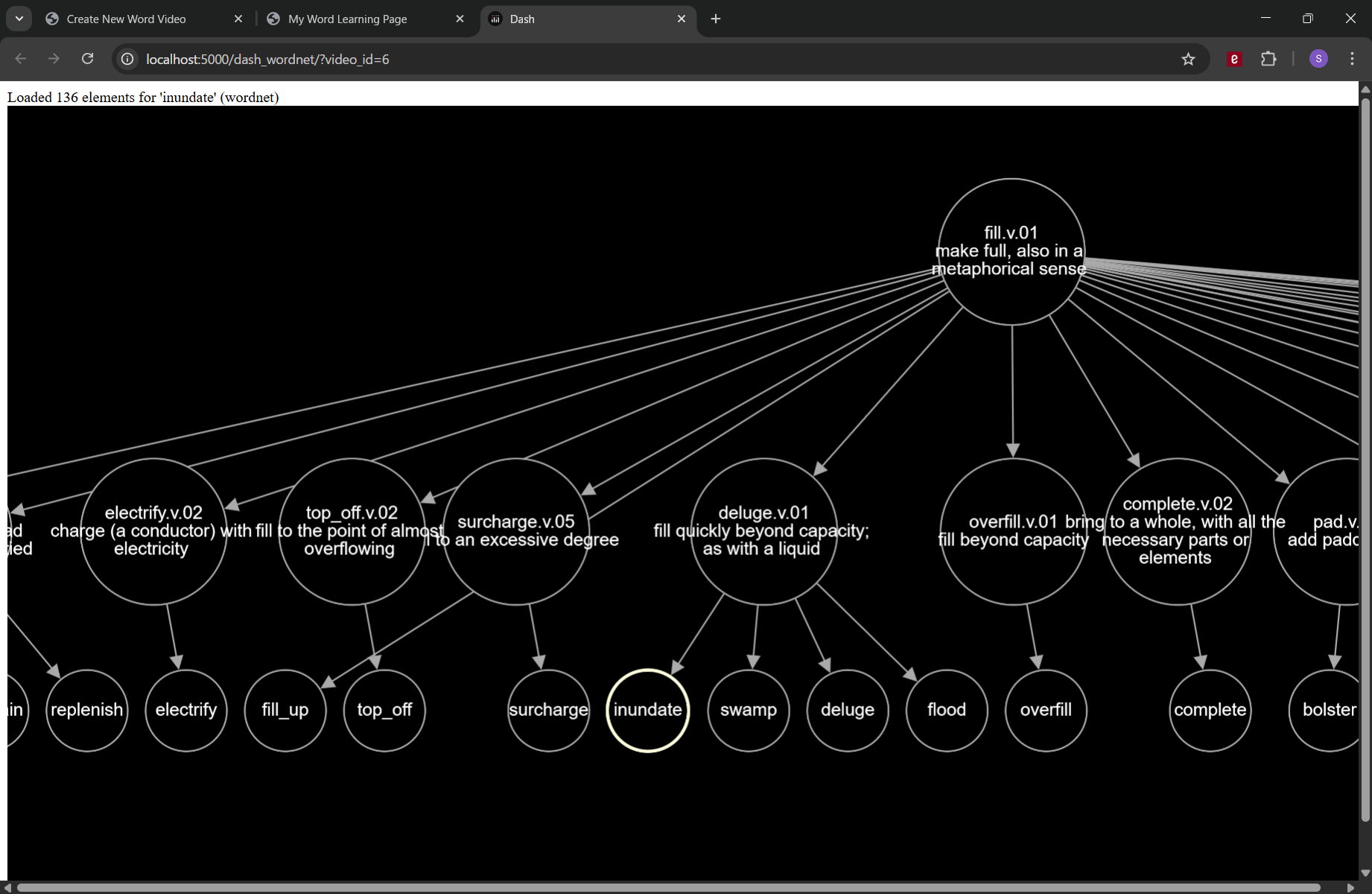Expand the tab search dropdown

19,19
